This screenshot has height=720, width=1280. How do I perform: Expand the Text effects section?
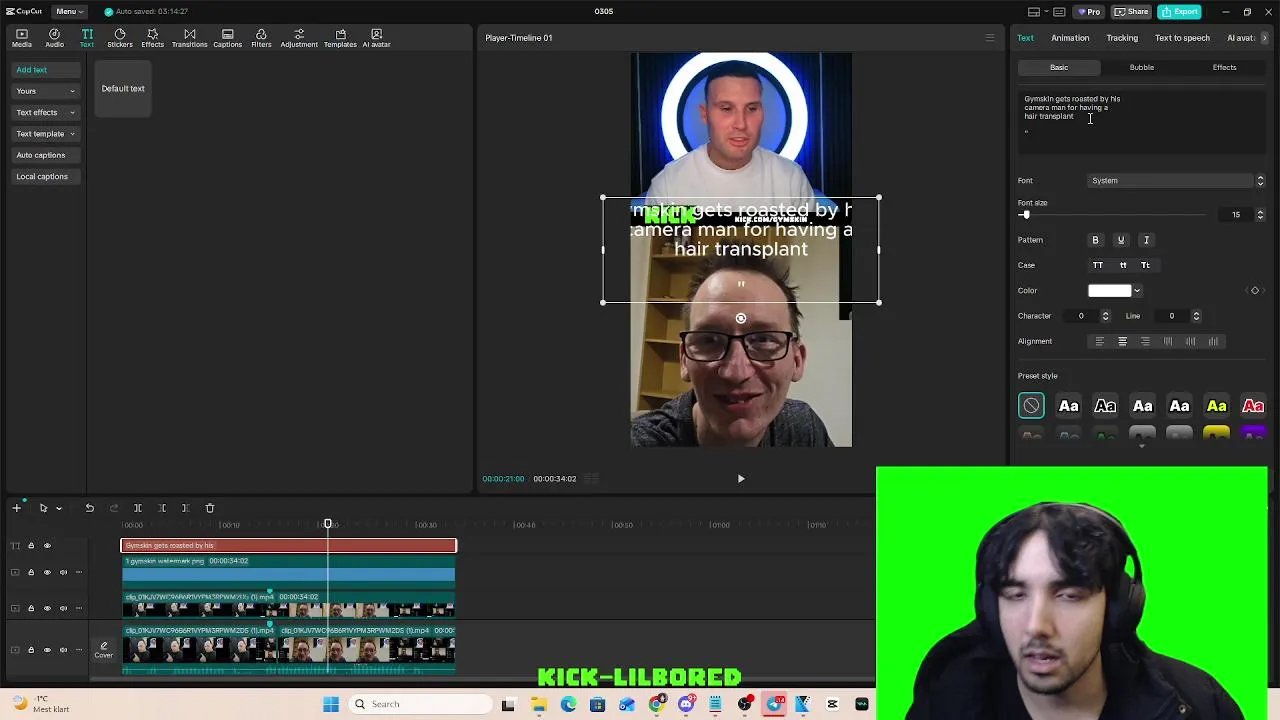tap(45, 112)
